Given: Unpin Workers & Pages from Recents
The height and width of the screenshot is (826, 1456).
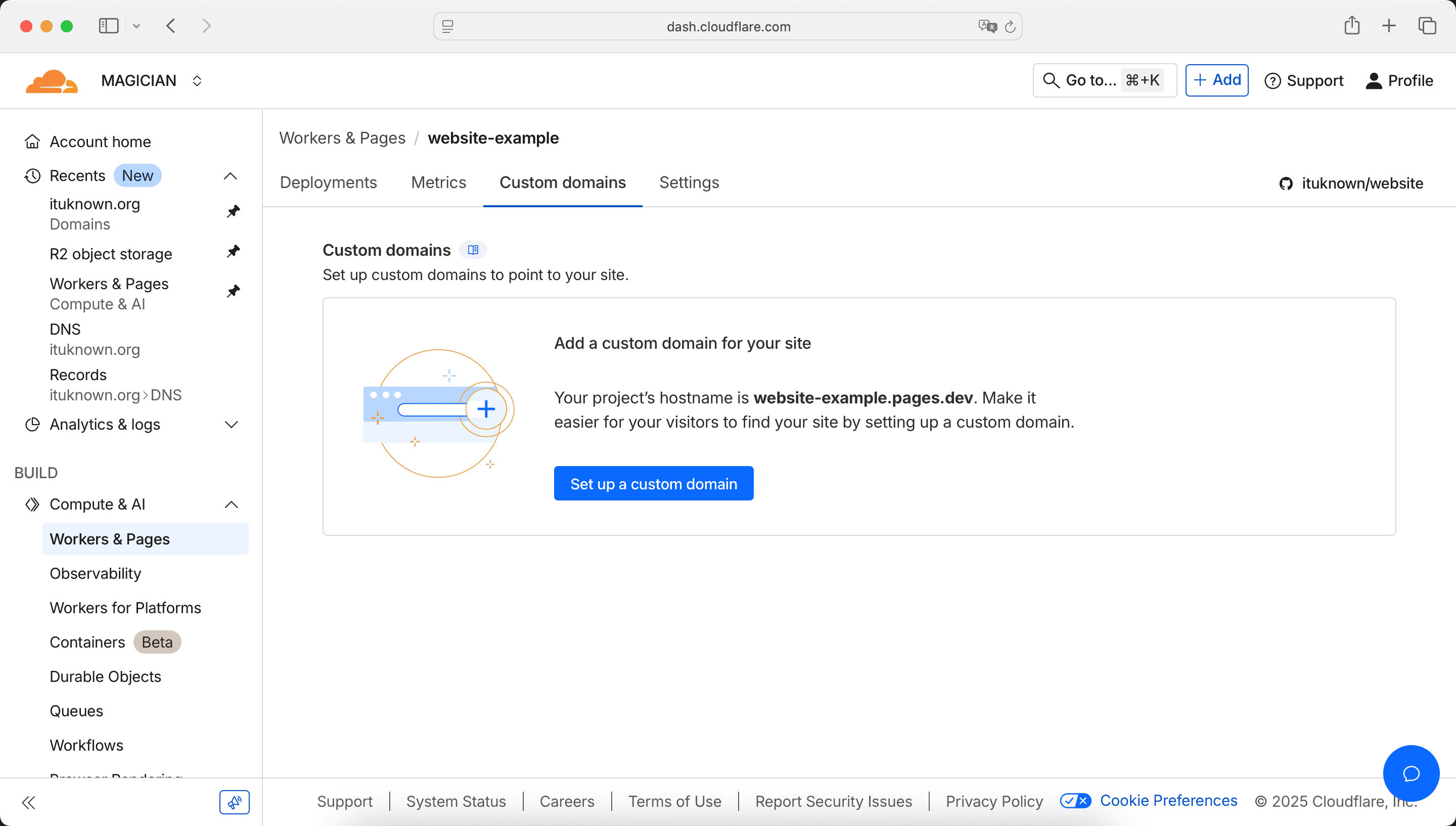Looking at the screenshot, I should [233, 291].
